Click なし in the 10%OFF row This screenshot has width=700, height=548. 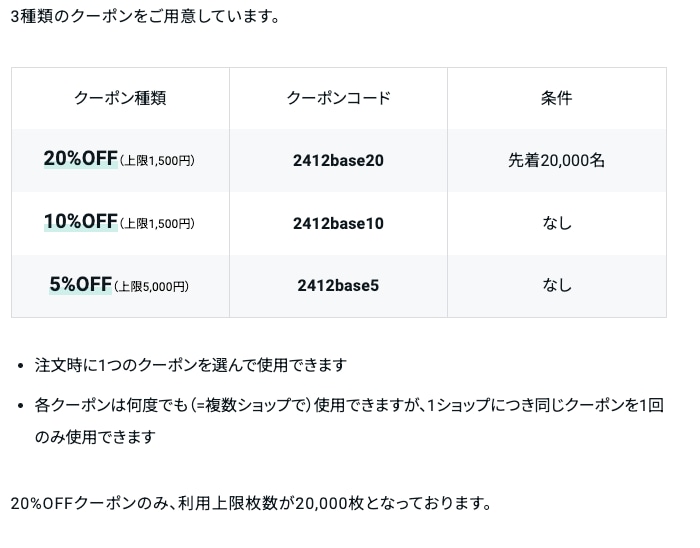pos(557,223)
